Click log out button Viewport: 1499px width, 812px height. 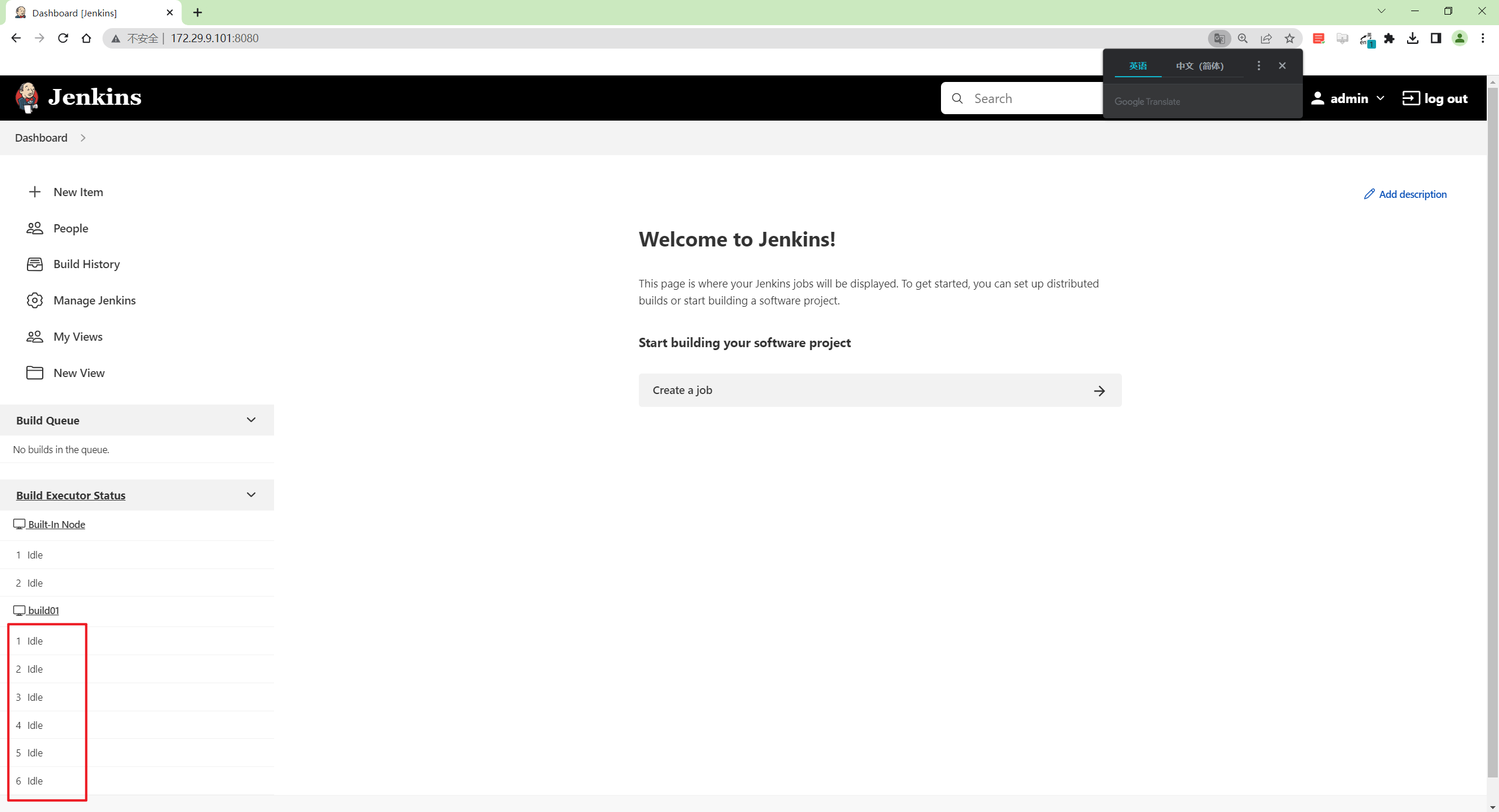1435,98
